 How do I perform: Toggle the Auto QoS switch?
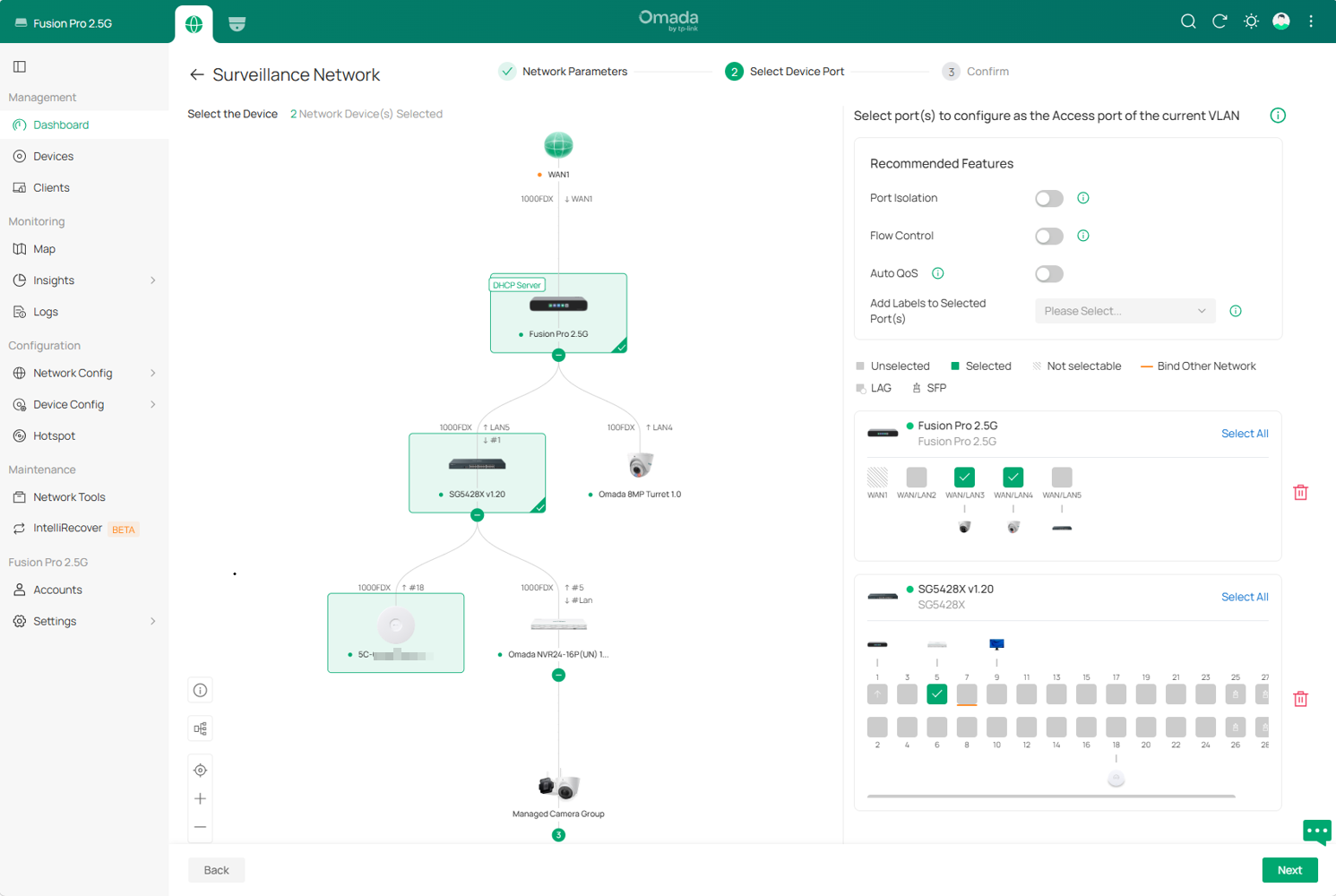pos(1049,273)
